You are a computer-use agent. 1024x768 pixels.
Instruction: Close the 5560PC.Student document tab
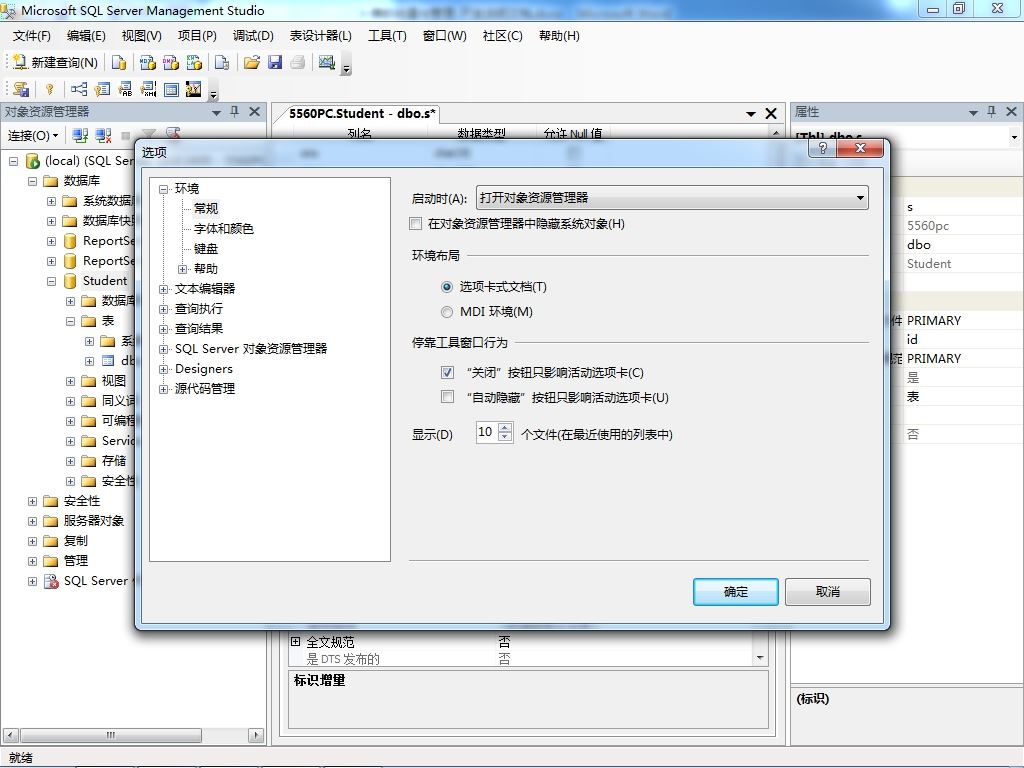tap(771, 114)
